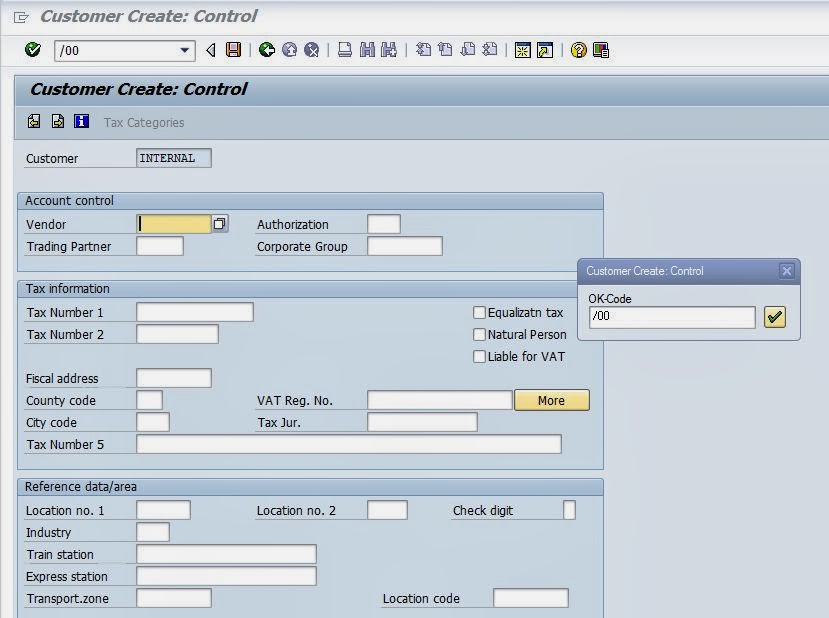Mark the customer as Liable for VAT

(x=480, y=356)
